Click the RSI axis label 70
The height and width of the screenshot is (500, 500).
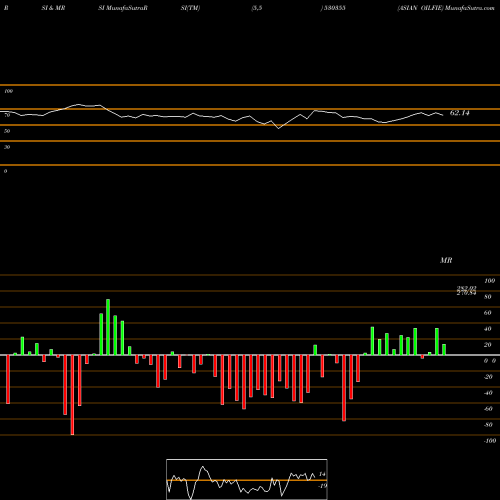(7, 115)
